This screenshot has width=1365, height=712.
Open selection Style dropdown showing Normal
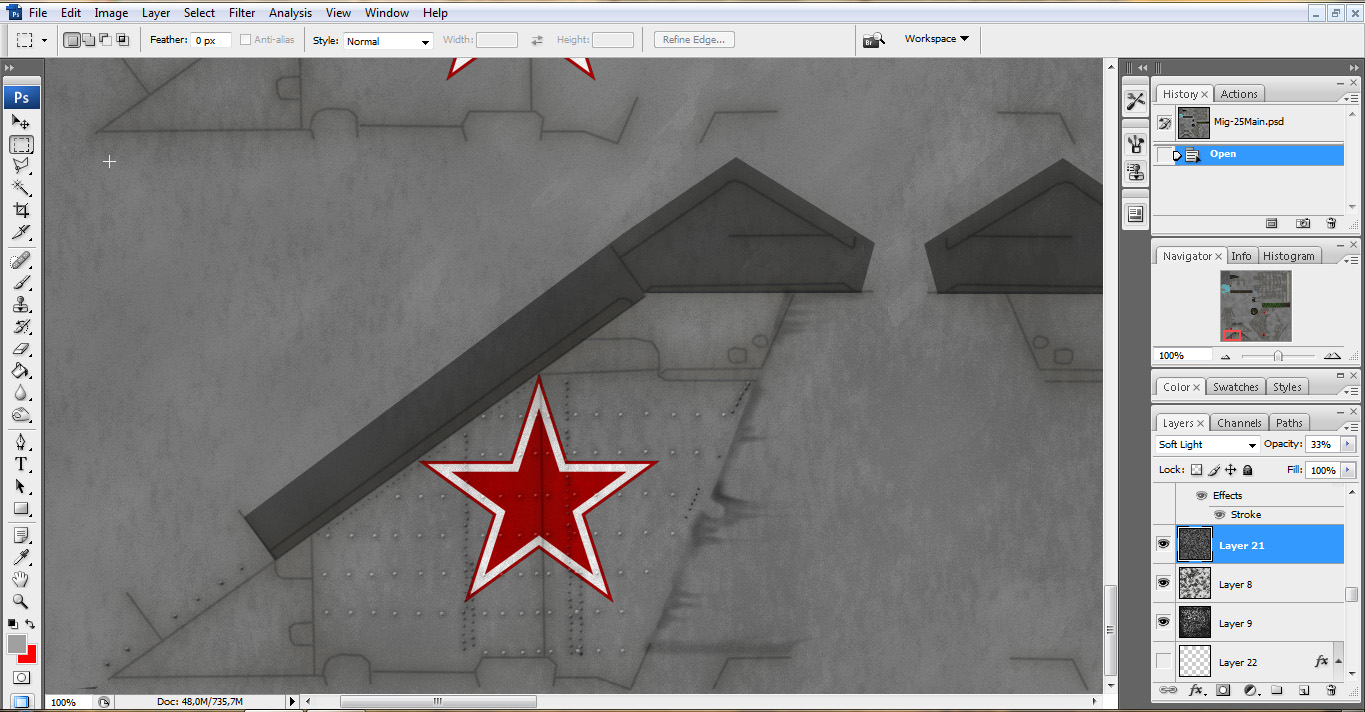click(x=387, y=41)
